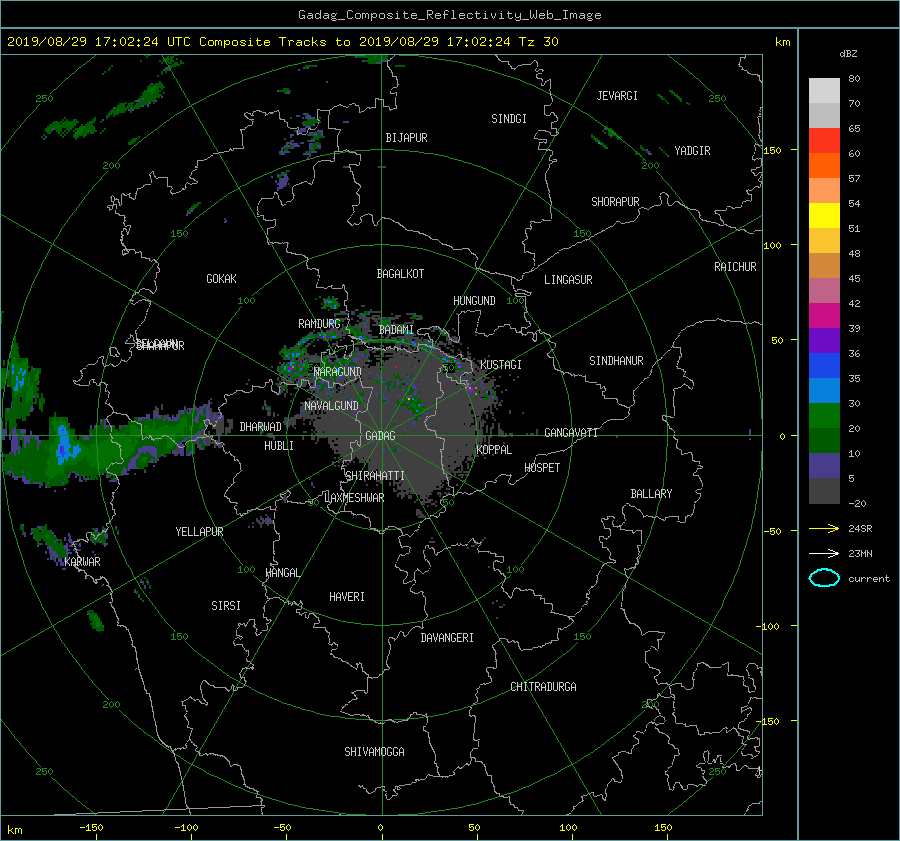This screenshot has height=841, width=900.
Task: Click the JEVARGI city label
Action: tap(617, 96)
